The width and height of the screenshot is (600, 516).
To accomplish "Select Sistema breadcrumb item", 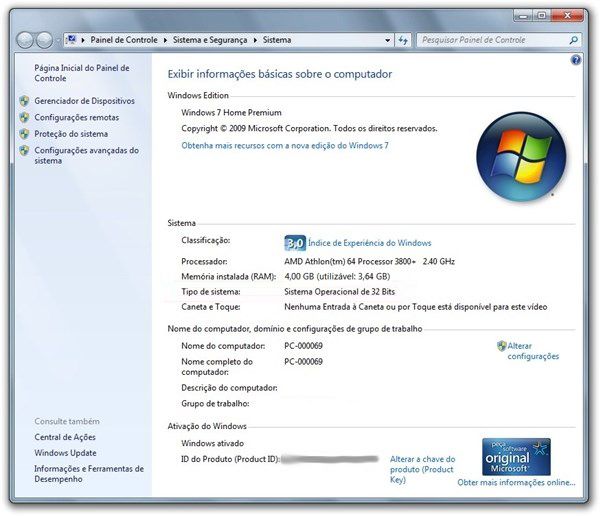I will 277,40.
